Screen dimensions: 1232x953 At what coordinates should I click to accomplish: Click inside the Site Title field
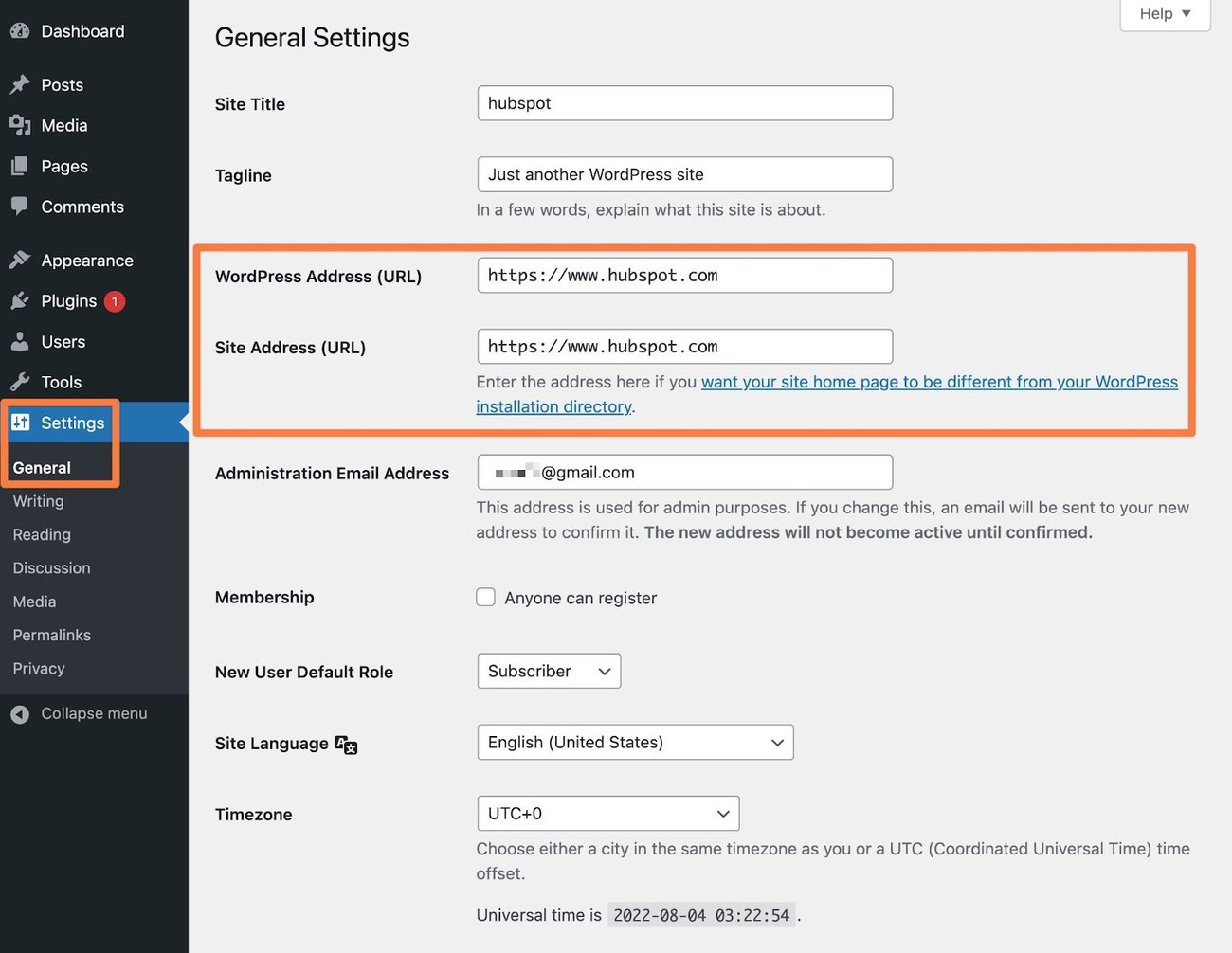click(x=684, y=102)
